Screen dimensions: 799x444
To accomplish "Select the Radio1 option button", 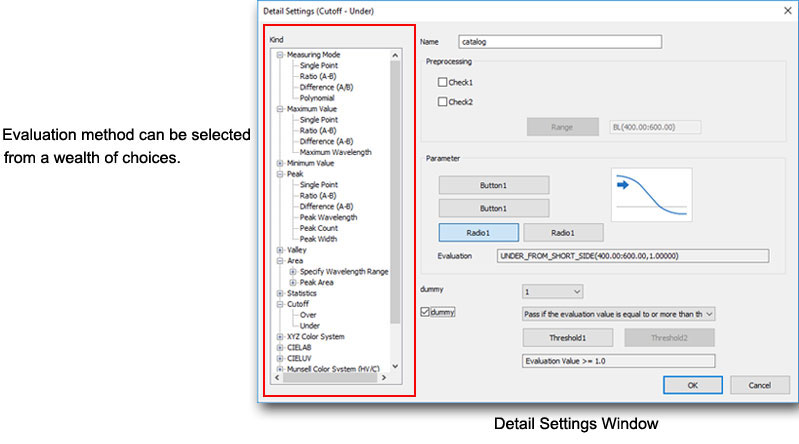I will pyautogui.click(x=478, y=232).
